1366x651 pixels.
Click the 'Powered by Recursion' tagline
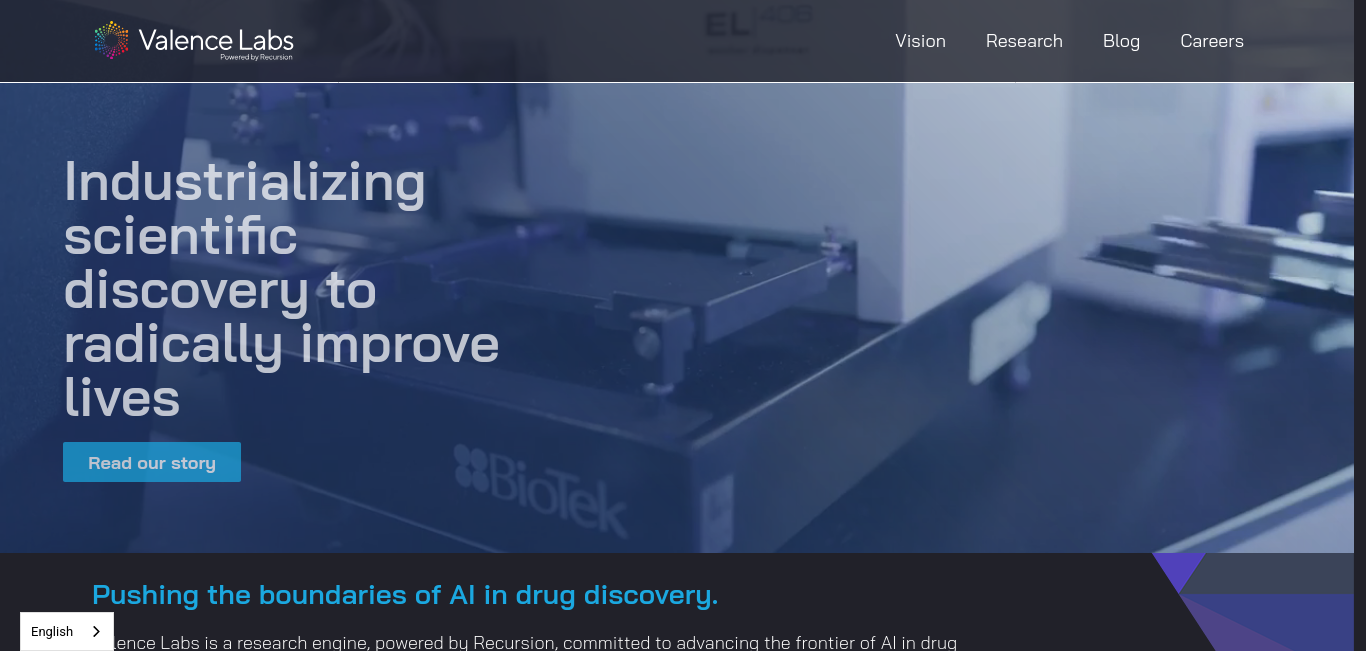pyautogui.click(x=256, y=58)
